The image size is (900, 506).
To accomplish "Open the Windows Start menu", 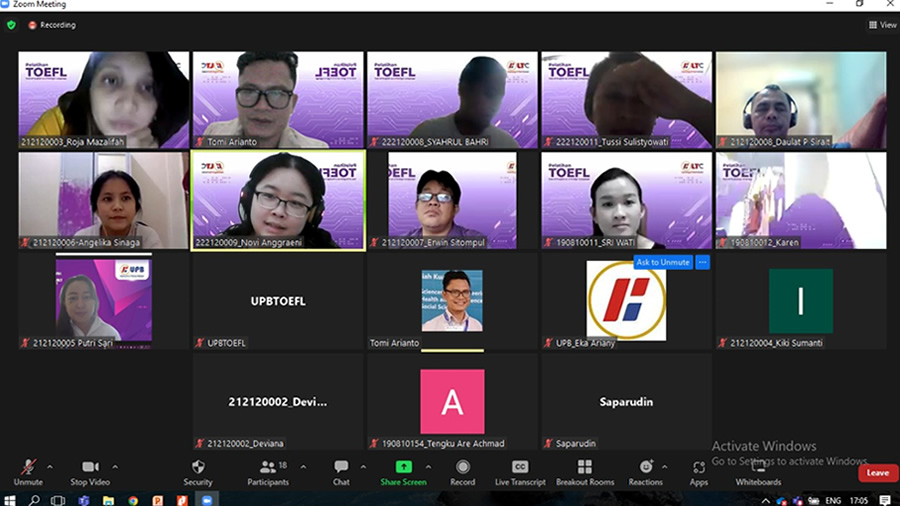I will coord(10,500).
